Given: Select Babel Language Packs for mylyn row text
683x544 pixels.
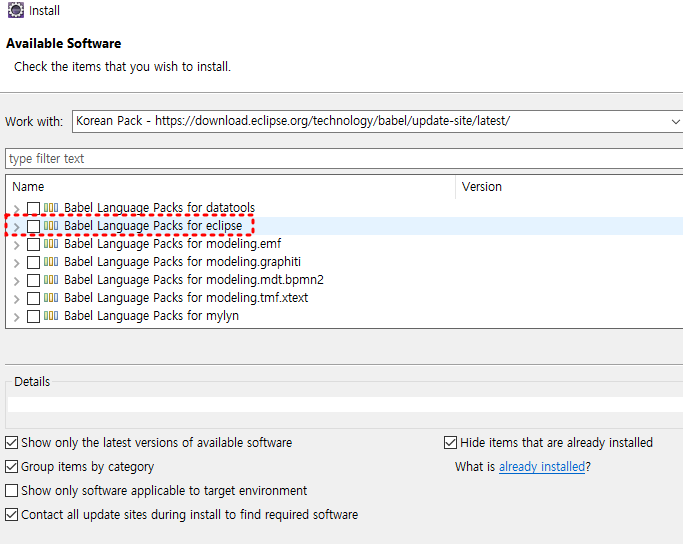Looking at the screenshot, I should tap(152, 316).
